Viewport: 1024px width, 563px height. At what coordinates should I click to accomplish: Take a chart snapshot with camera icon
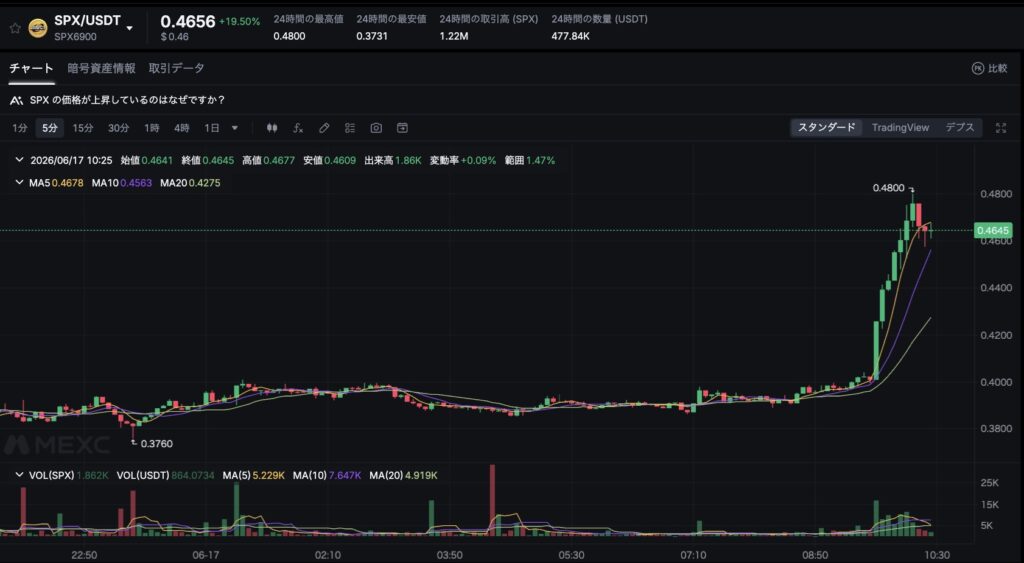click(x=376, y=128)
